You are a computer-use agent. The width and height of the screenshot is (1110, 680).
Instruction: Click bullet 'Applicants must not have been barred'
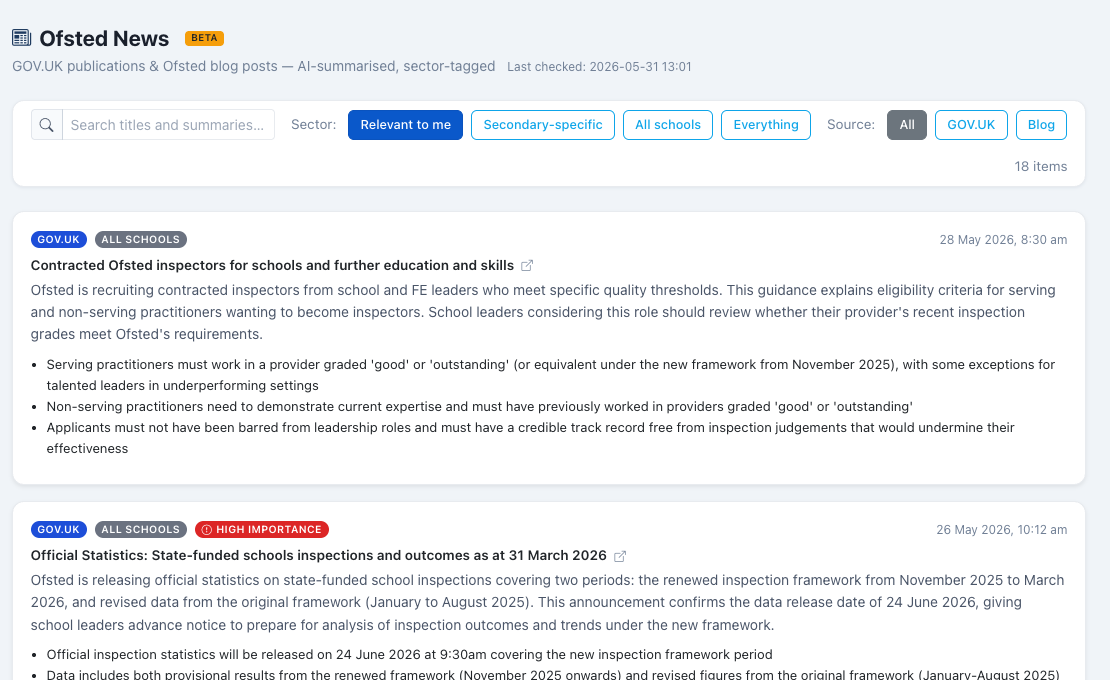point(531,438)
